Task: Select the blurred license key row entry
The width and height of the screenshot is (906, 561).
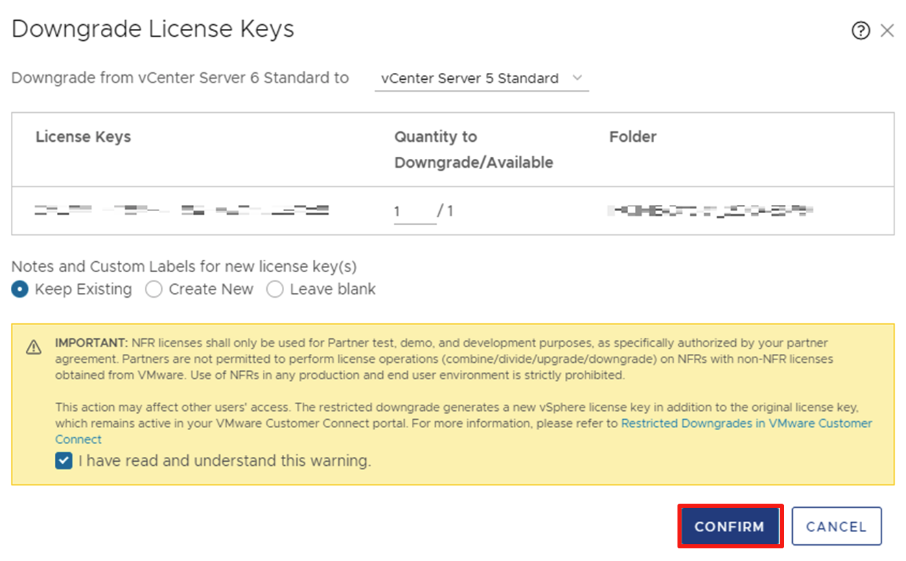Action: tap(181, 211)
